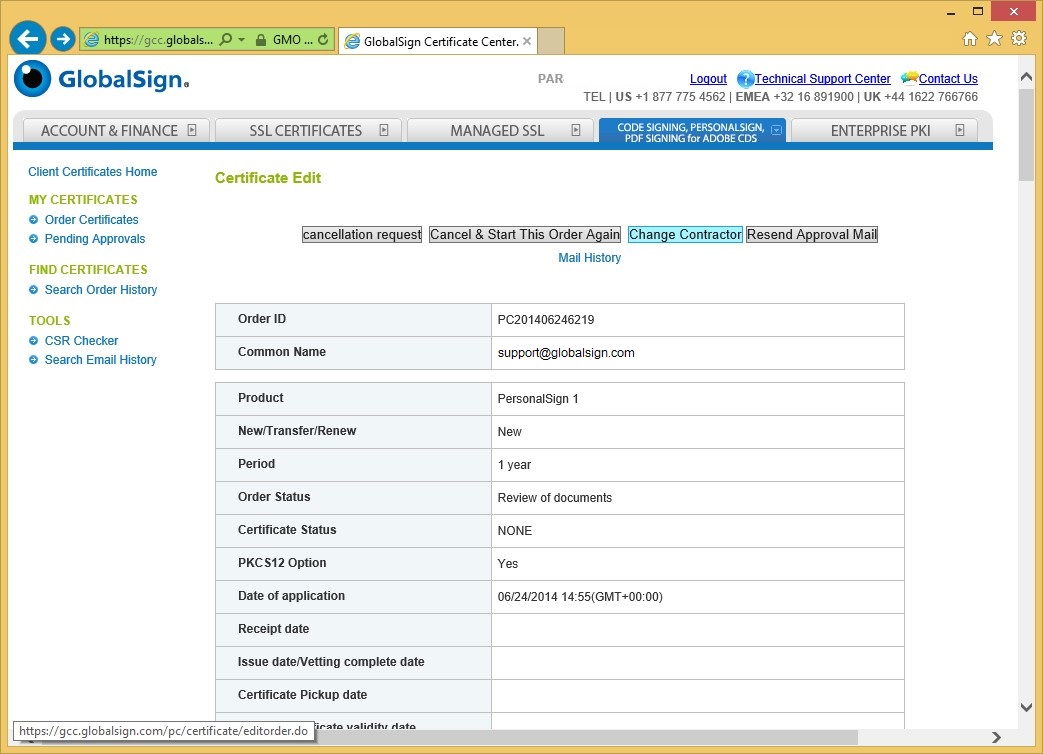Click the browser back arrow button
This screenshot has height=754, width=1043.
pyautogui.click(x=27, y=39)
